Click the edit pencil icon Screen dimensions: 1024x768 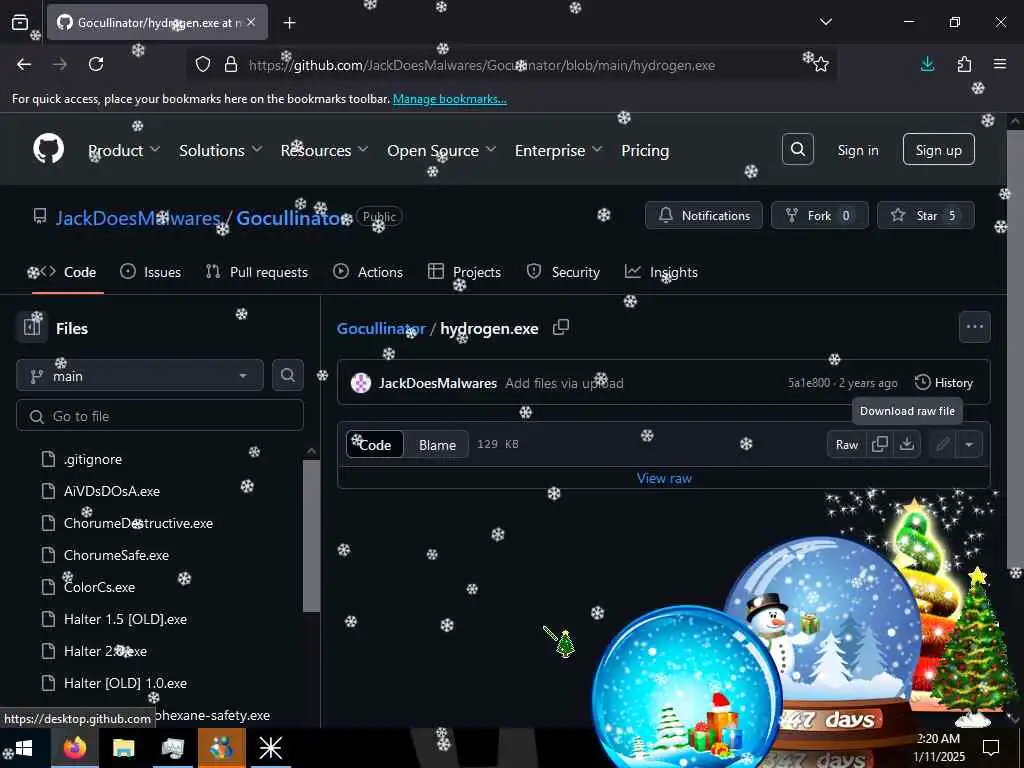tap(942, 444)
